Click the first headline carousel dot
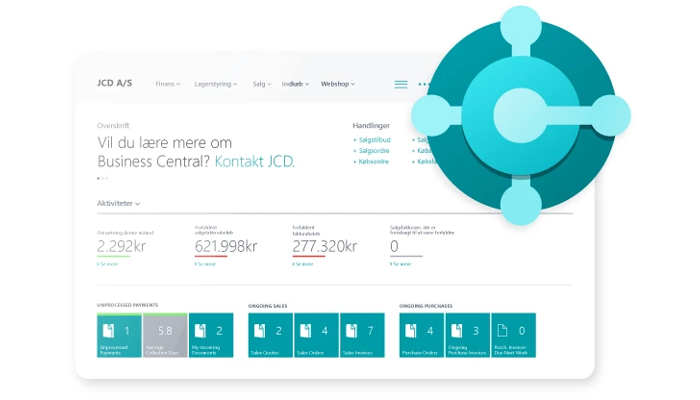Image resolution: width=700 pixels, height=400 pixels. pos(98,179)
